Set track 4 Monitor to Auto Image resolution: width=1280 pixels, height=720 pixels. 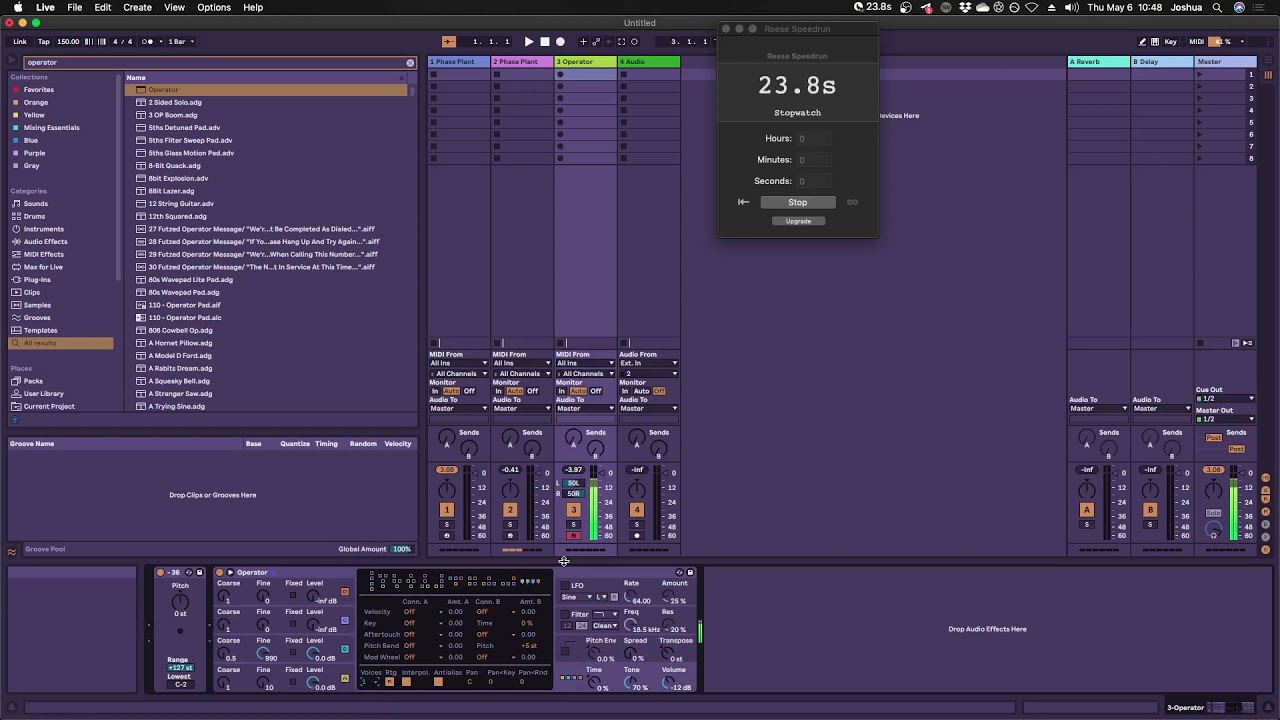click(641, 391)
